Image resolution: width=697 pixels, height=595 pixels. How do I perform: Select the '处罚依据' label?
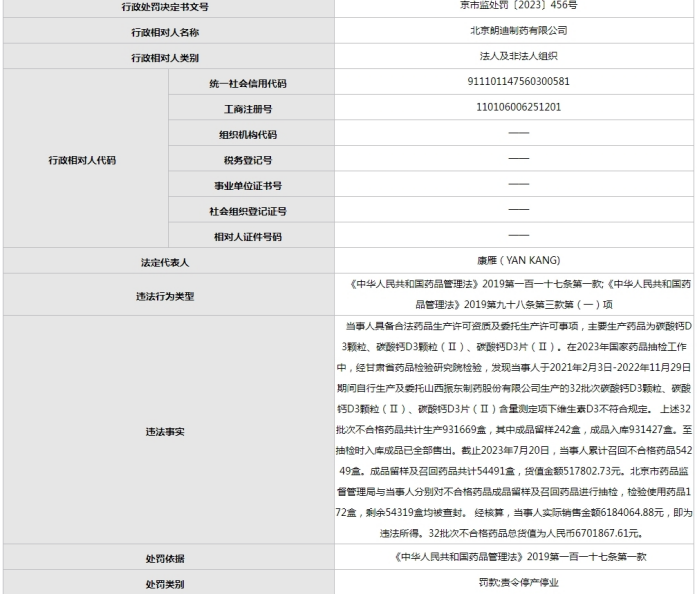click(x=165, y=559)
